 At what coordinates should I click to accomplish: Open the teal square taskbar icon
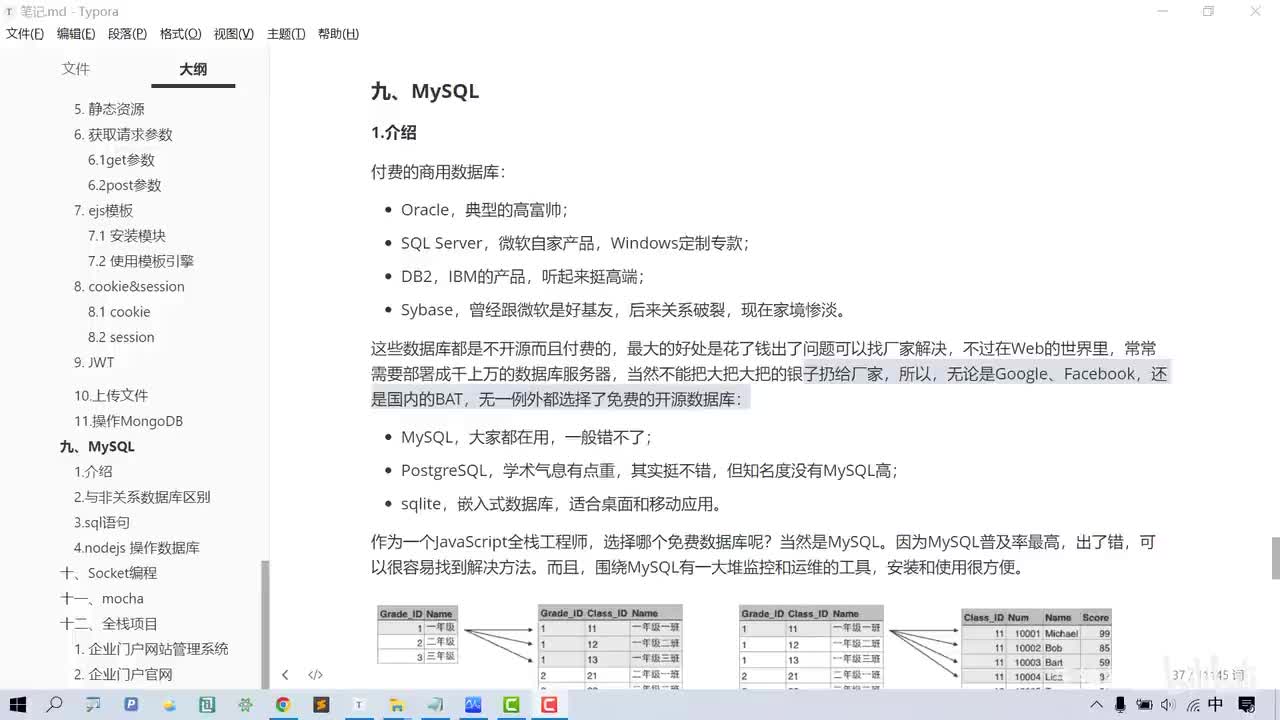[207, 705]
